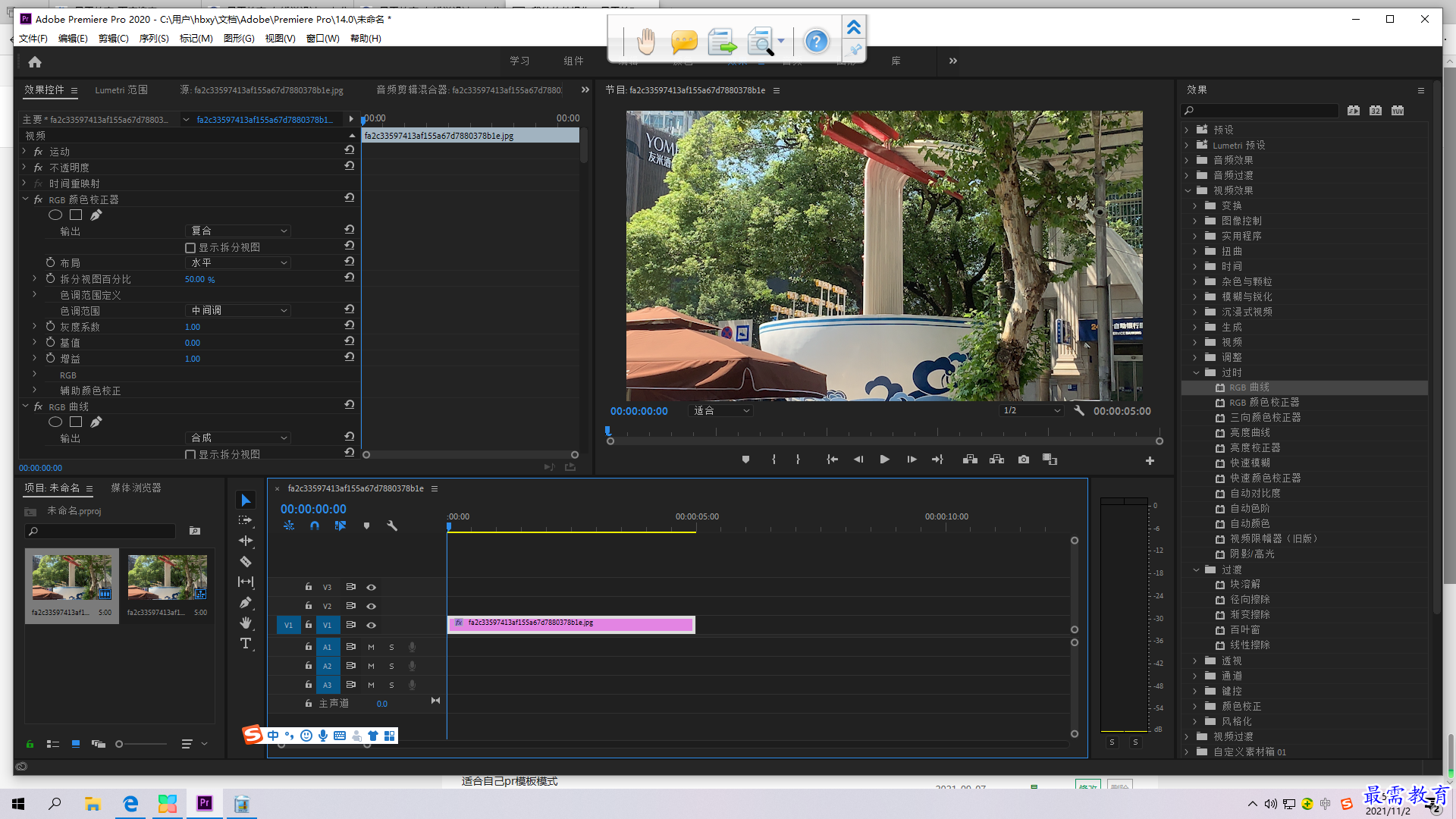Select the 百叶窗 transition

pyautogui.click(x=1245, y=629)
